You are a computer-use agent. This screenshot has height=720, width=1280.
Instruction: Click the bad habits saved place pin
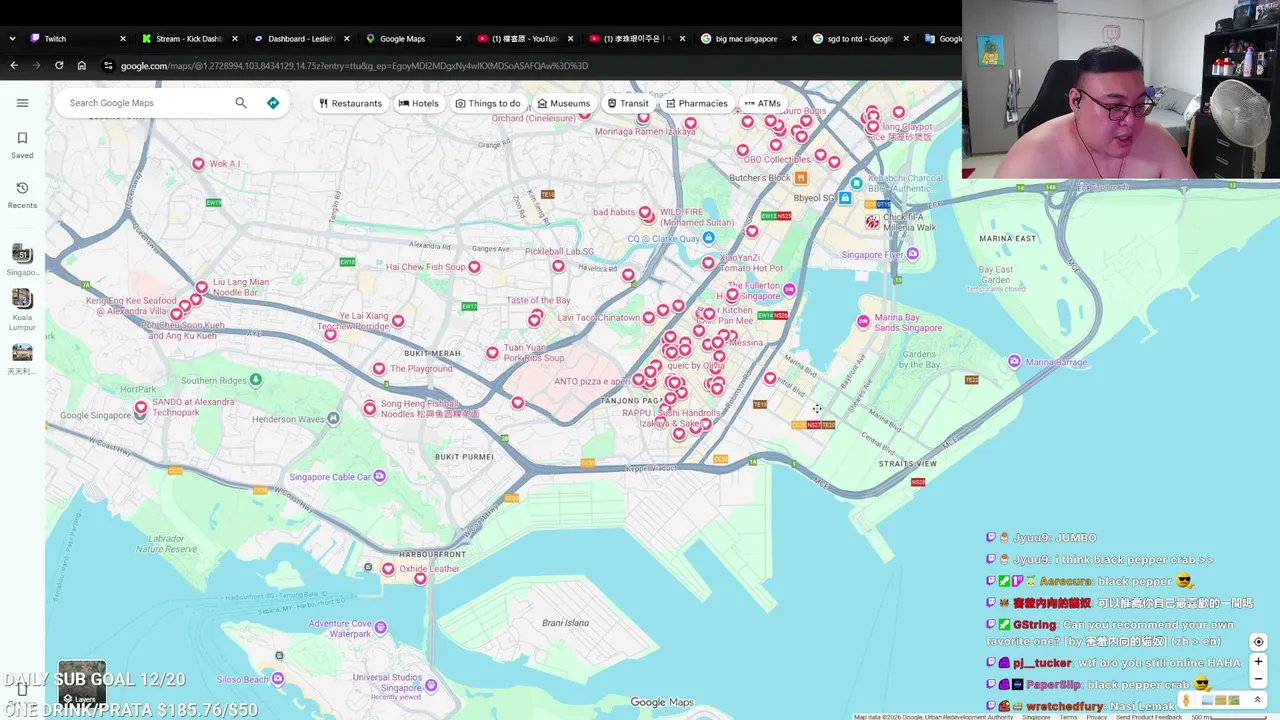[x=646, y=213]
